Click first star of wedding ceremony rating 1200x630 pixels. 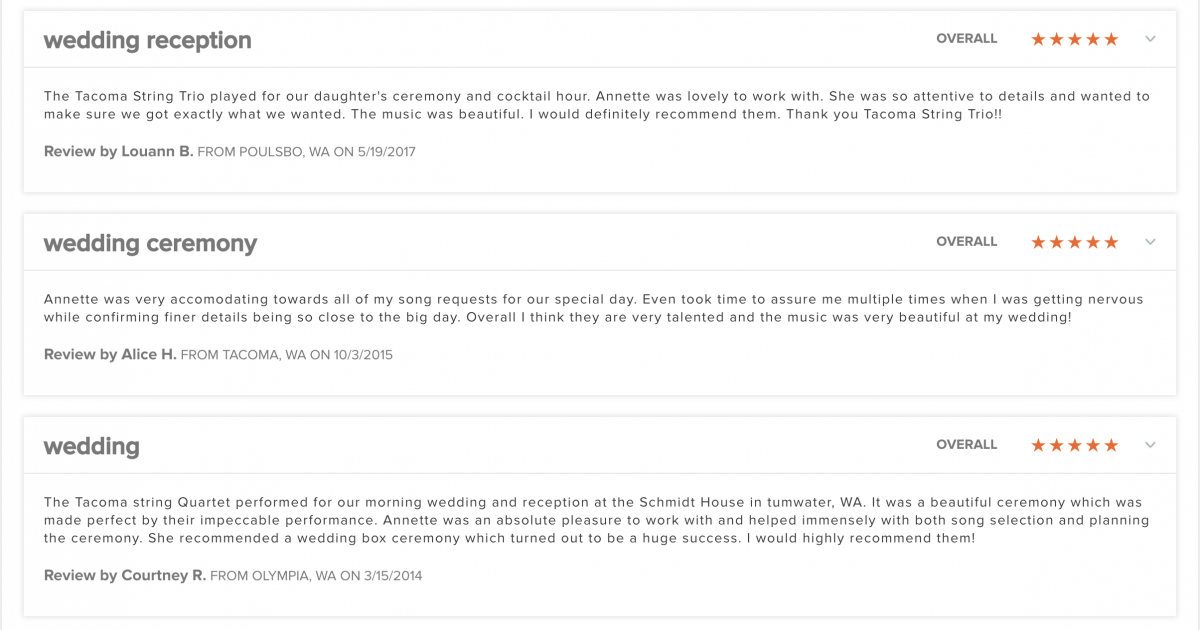pos(1038,242)
